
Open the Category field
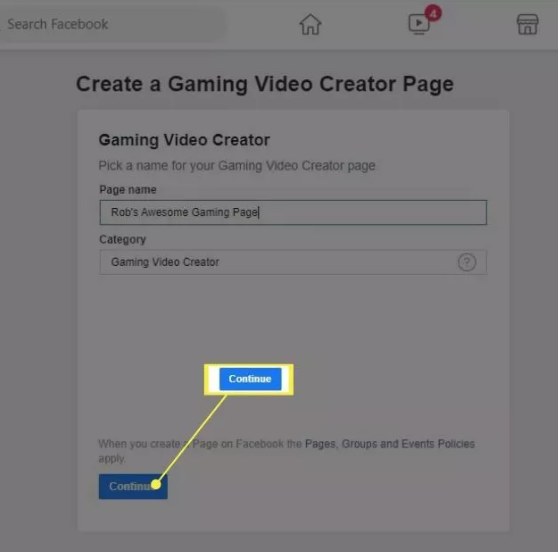click(293, 262)
